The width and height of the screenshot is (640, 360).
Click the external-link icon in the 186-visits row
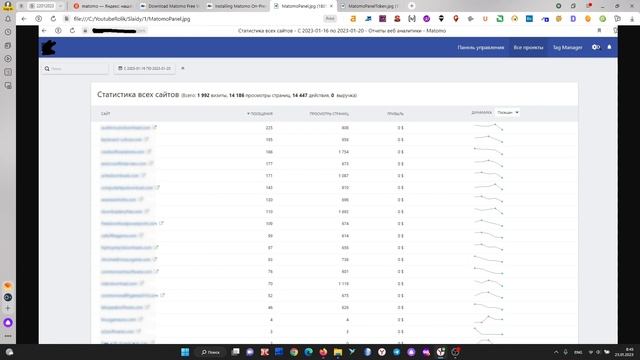tap(149, 151)
